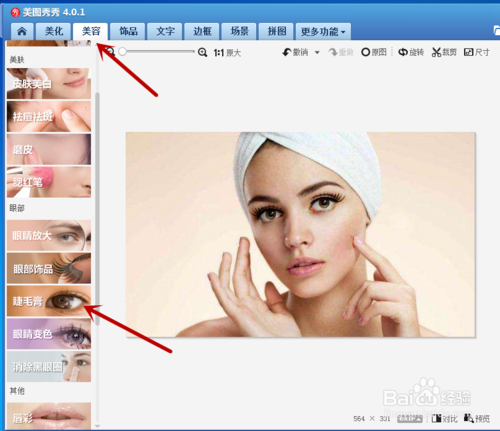The image size is (500, 431).
Task: Show the original image (原图)
Action: (374, 52)
